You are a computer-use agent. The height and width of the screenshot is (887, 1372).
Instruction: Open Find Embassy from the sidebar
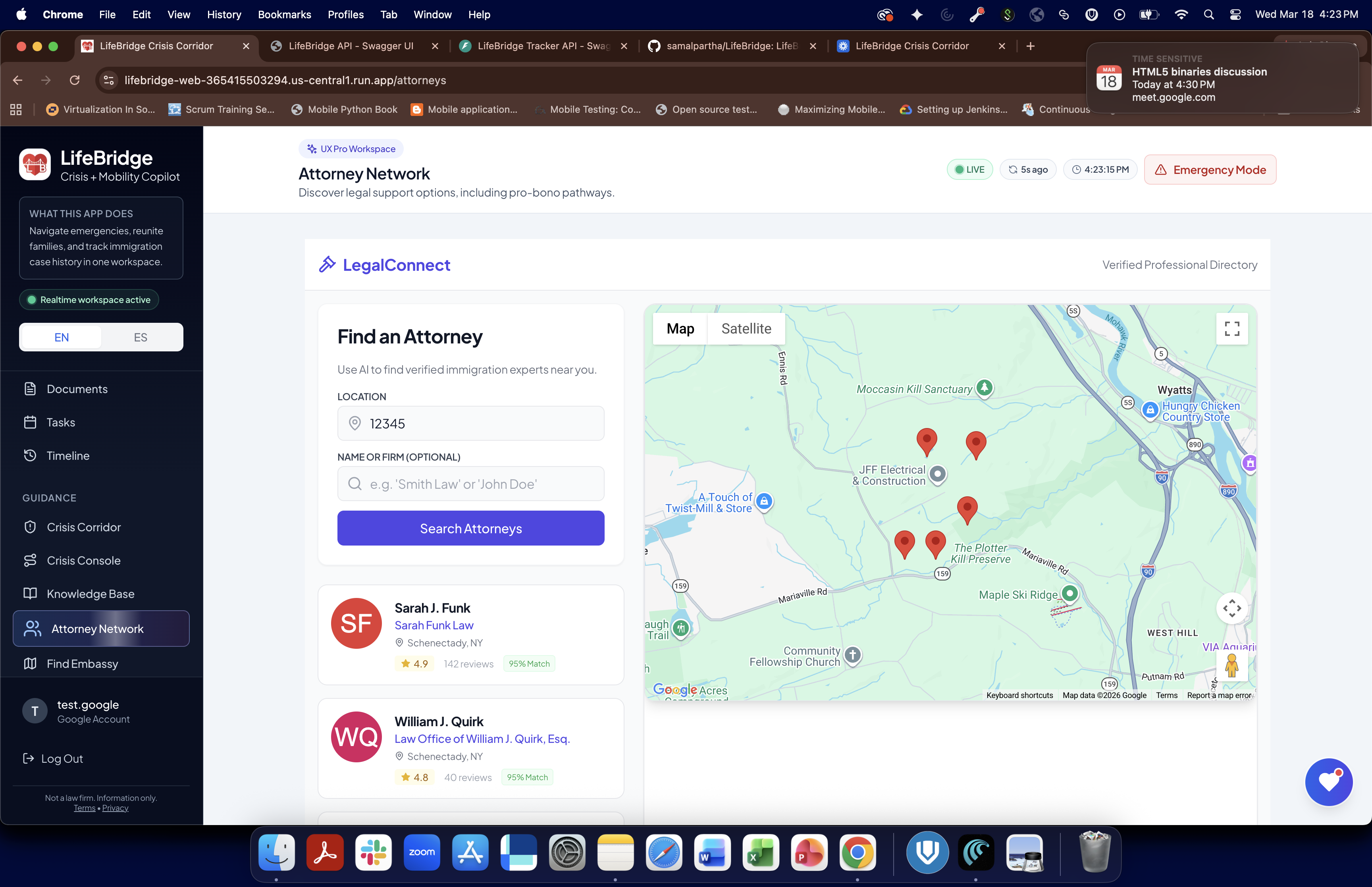82,663
